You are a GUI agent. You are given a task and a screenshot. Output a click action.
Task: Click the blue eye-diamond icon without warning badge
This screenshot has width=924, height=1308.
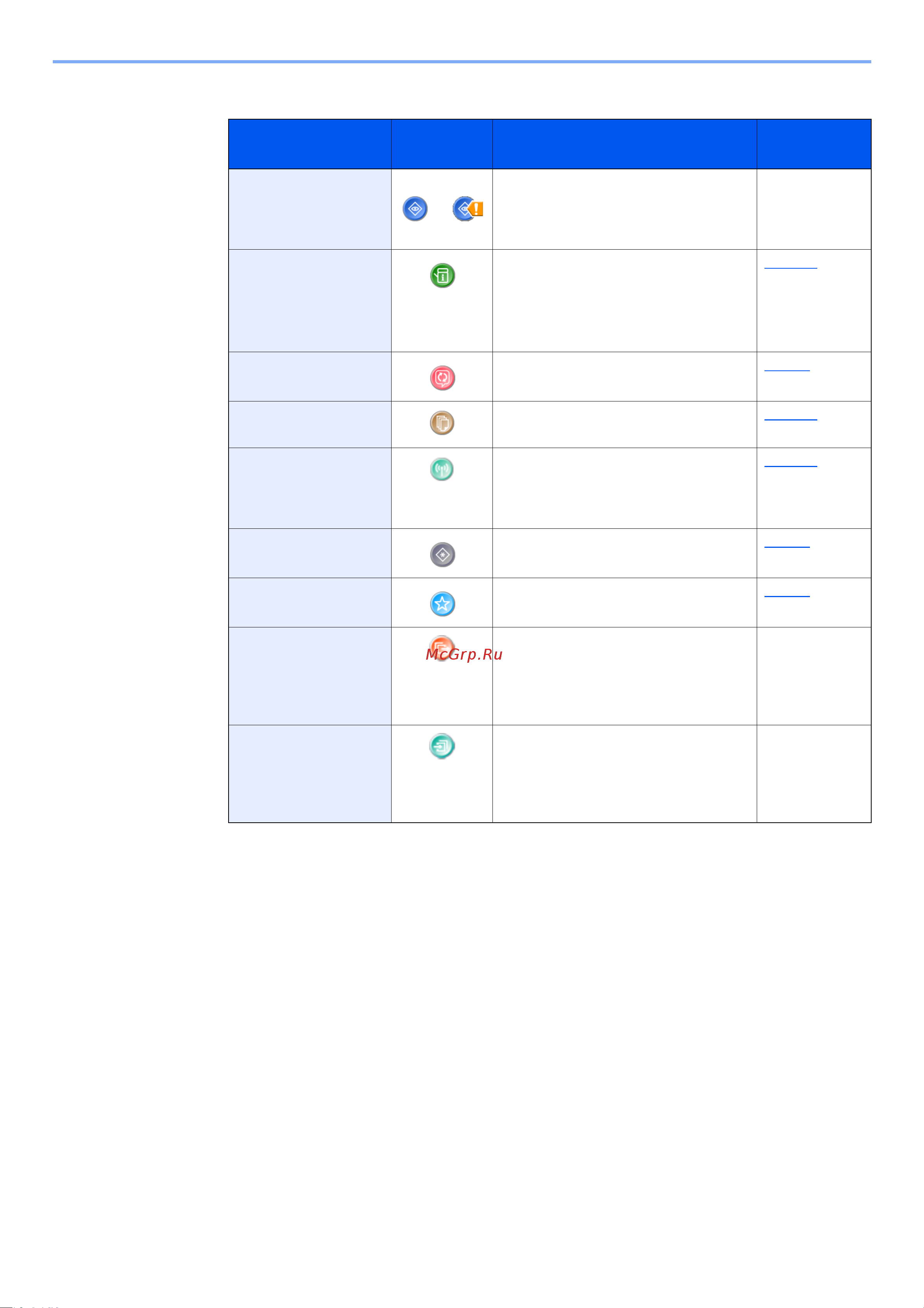tap(414, 209)
